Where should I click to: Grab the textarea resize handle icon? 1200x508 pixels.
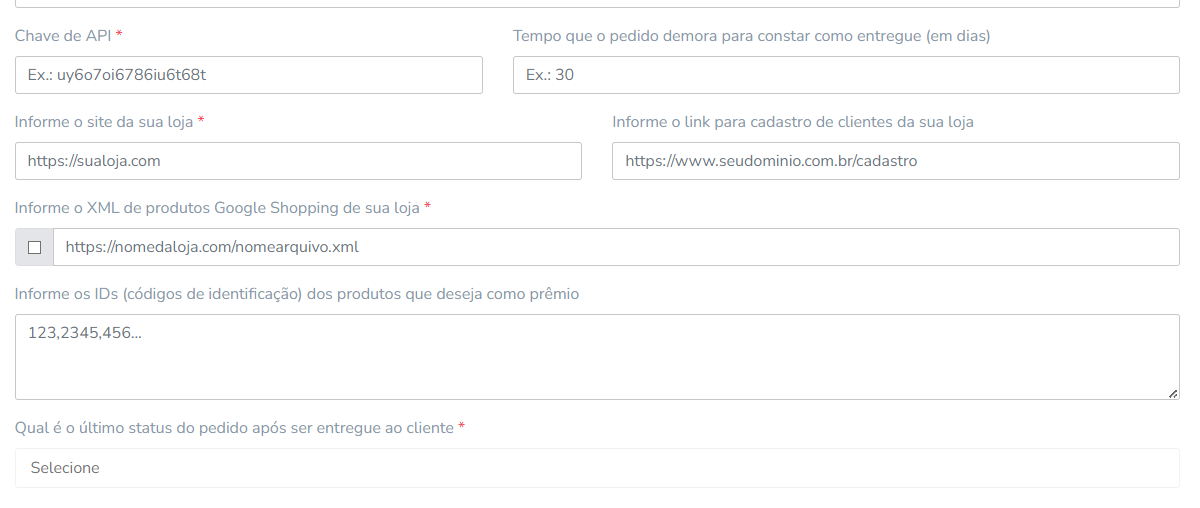(1172, 393)
